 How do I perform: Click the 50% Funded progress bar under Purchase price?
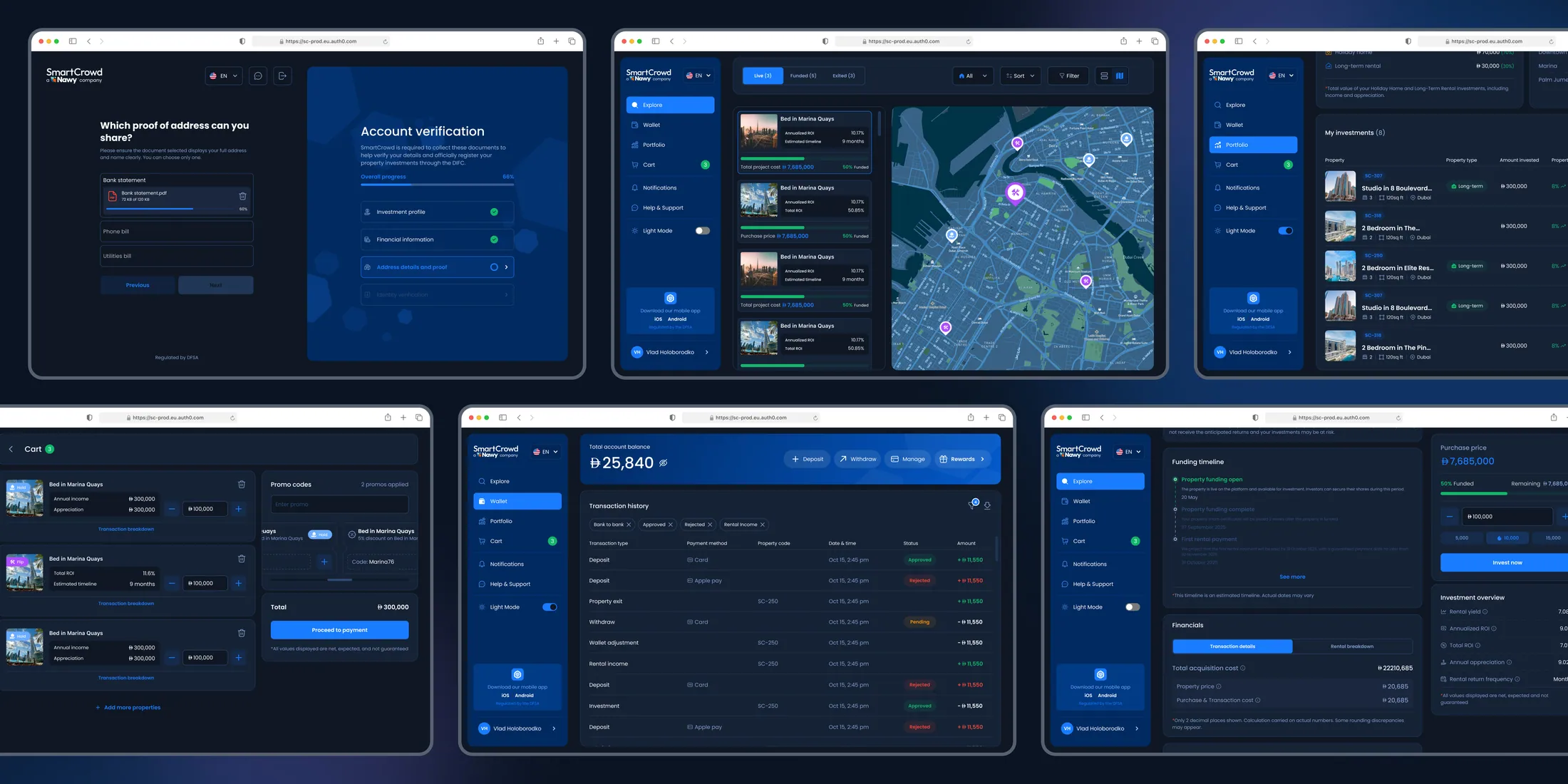(x=1505, y=493)
